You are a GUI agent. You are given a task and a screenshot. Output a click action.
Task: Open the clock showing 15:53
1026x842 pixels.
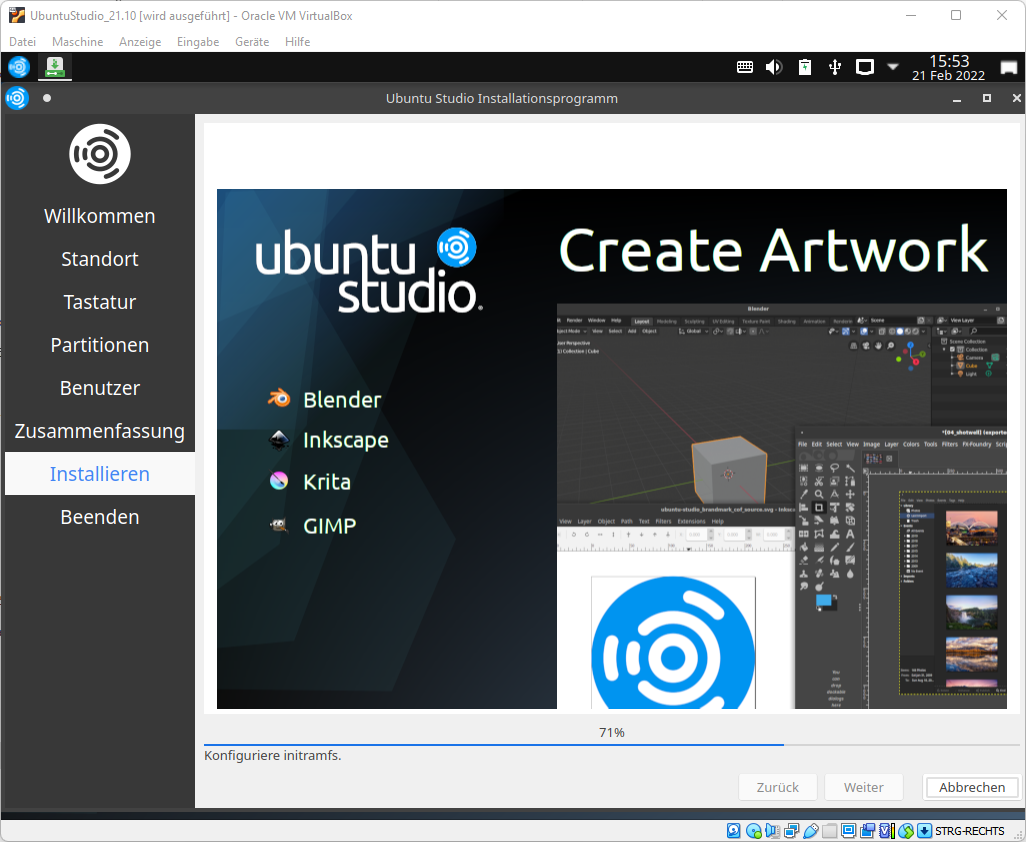(x=949, y=67)
